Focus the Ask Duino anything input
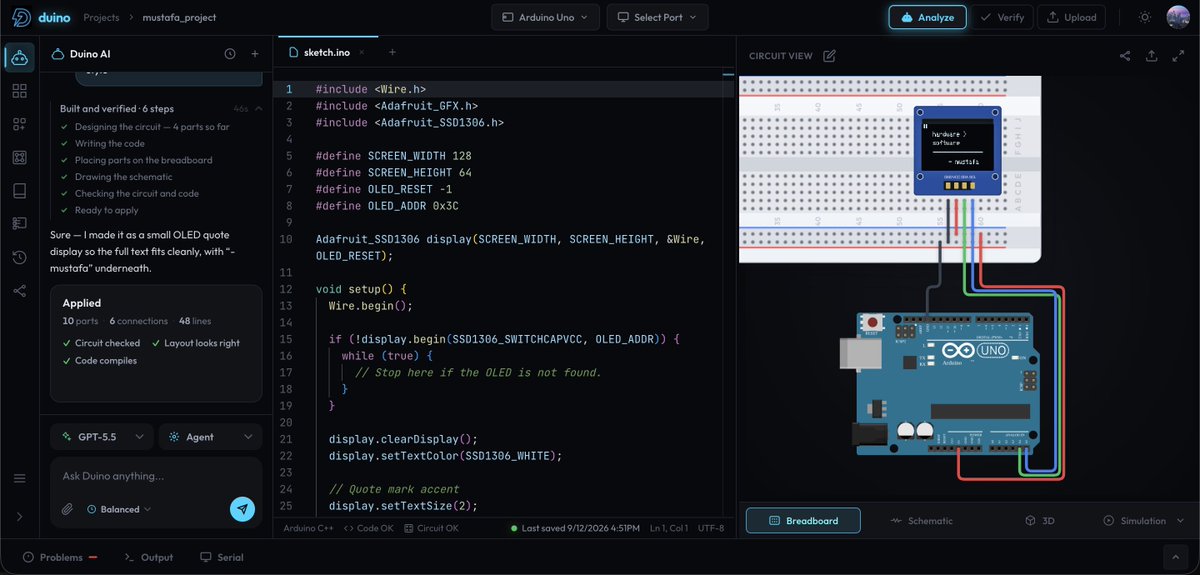This screenshot has width=1200, height=575. (x=155, y=476)
